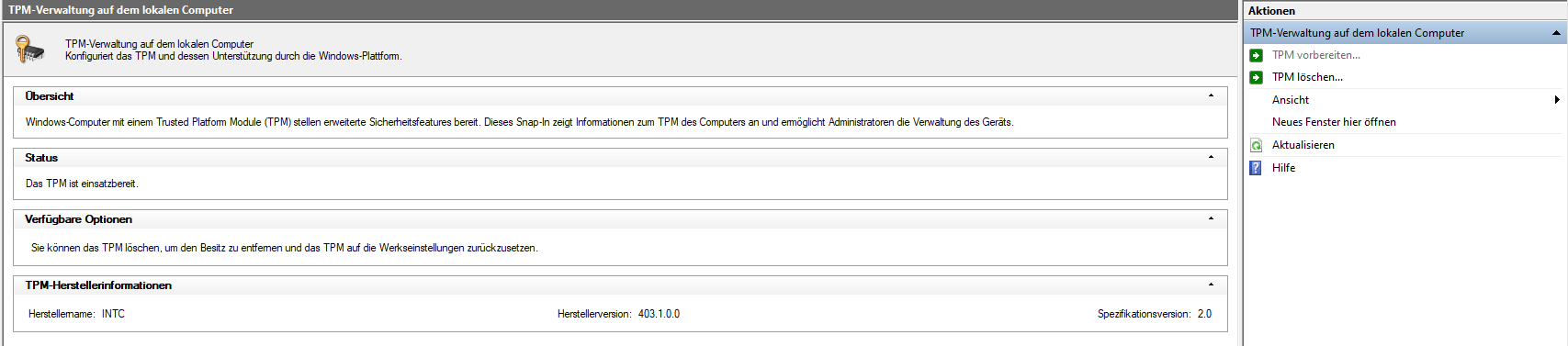This screenshot has width=1568, height=346.
Task: Click the Aktualisieren action
Action: click(1303, 145)
